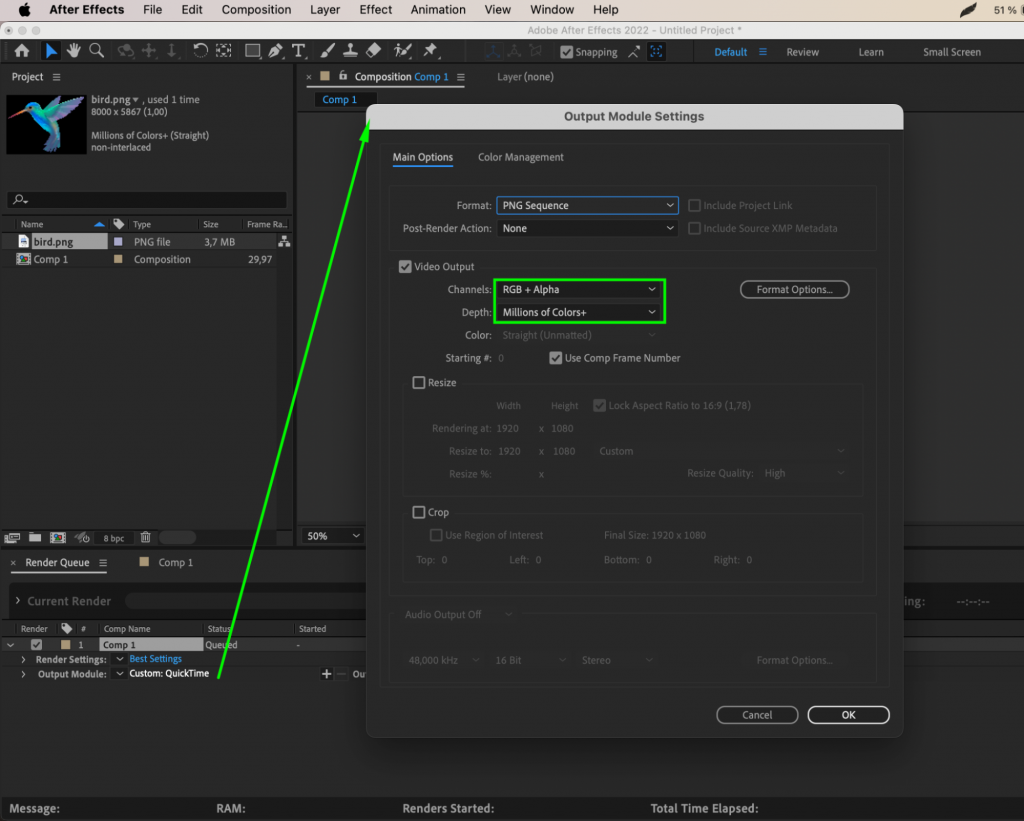The image size is (1024, 821).
Task: Select the Brush tool
Action: [x=328, y=50]
